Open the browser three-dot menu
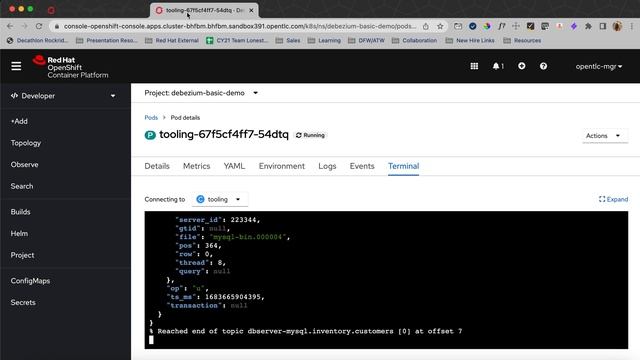The image size is (640, 360). [x=631, y=26]
